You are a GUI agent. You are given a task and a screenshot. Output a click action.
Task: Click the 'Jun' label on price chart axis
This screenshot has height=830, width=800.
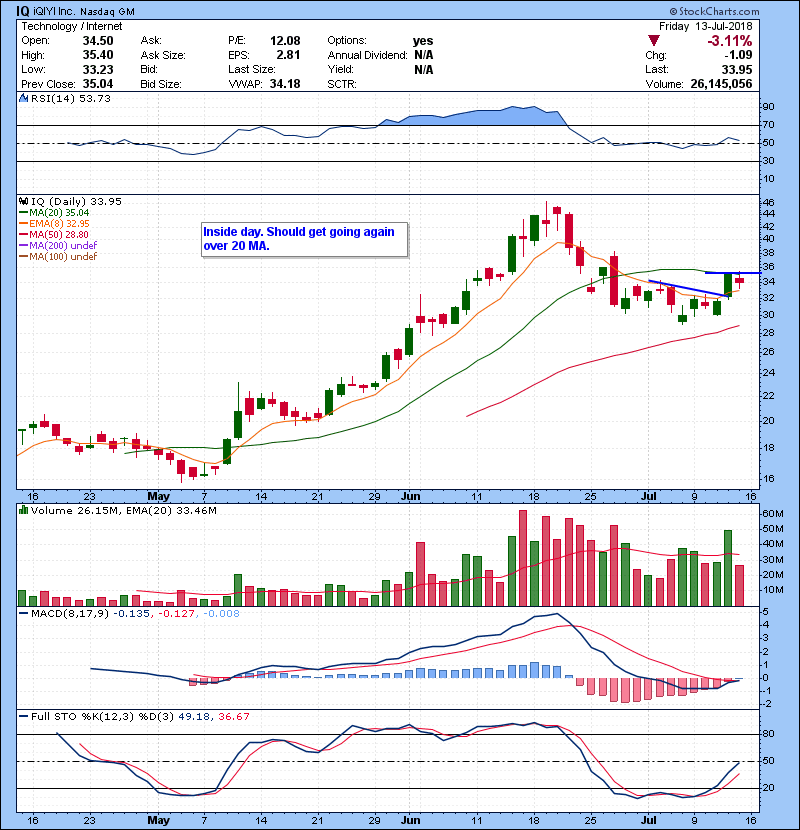coord(410,496)
